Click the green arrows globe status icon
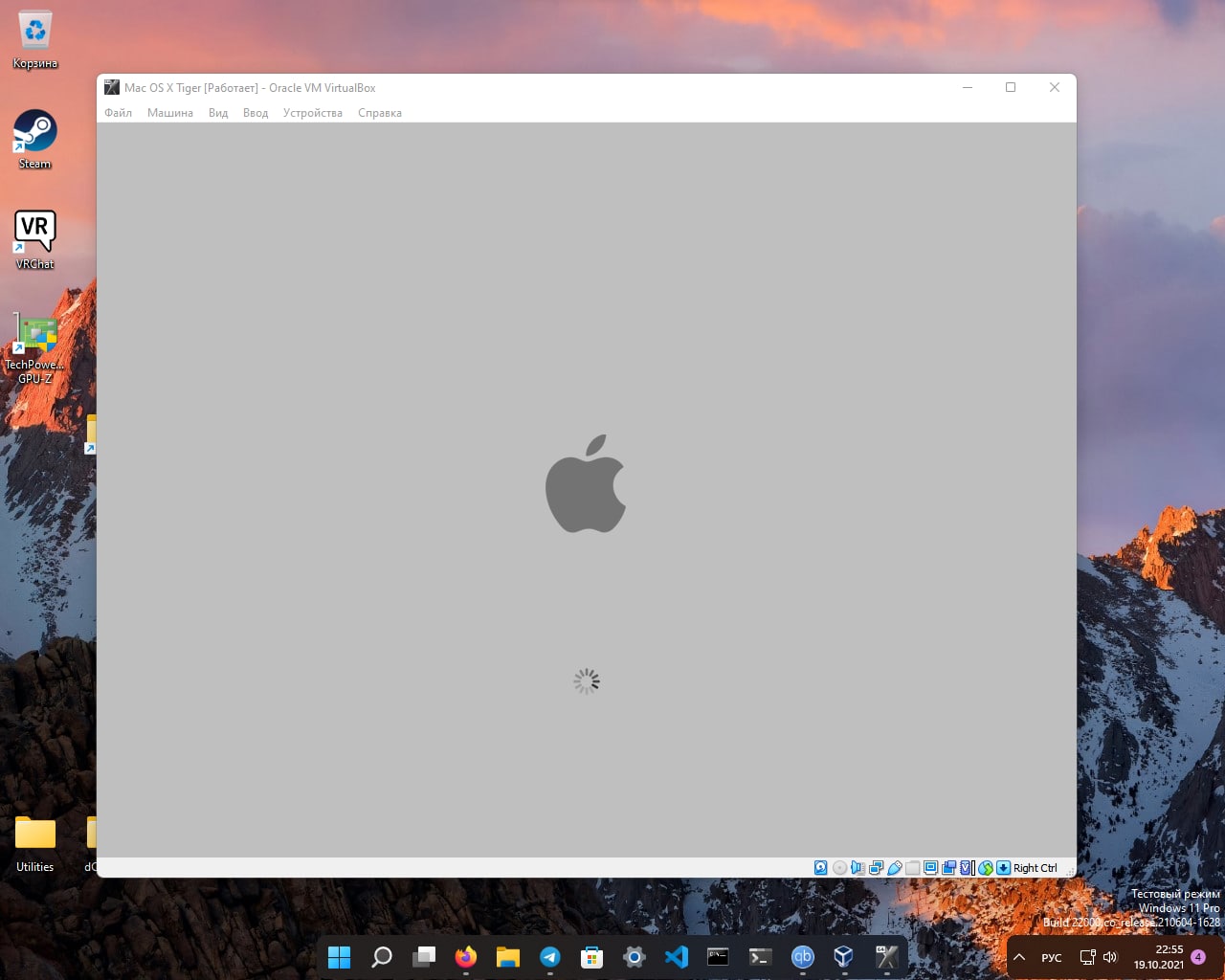 (986, 868)
